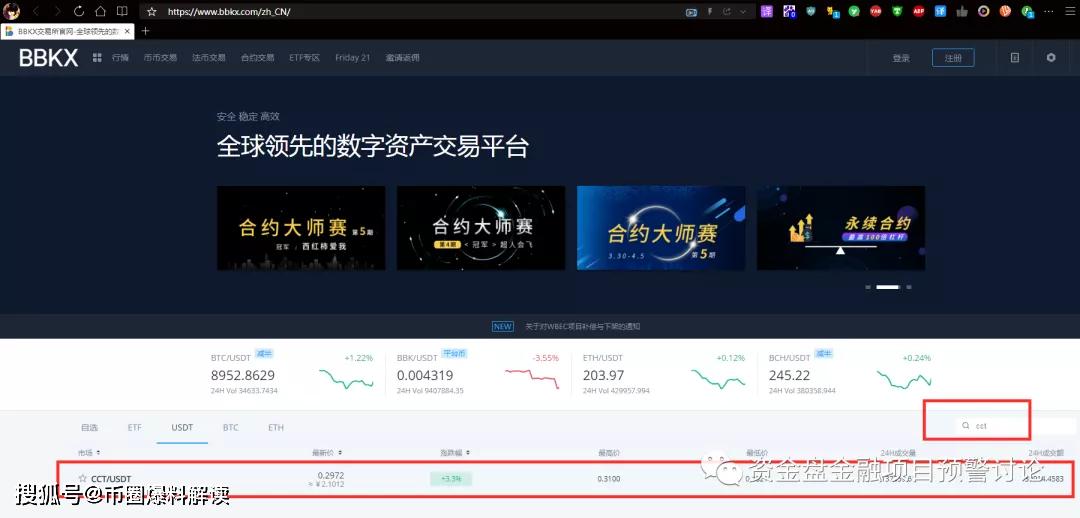The width and height of the screenshot is (1080, 518).
Task: Click the browser profile avatar icon
Action: coord(12,11)
